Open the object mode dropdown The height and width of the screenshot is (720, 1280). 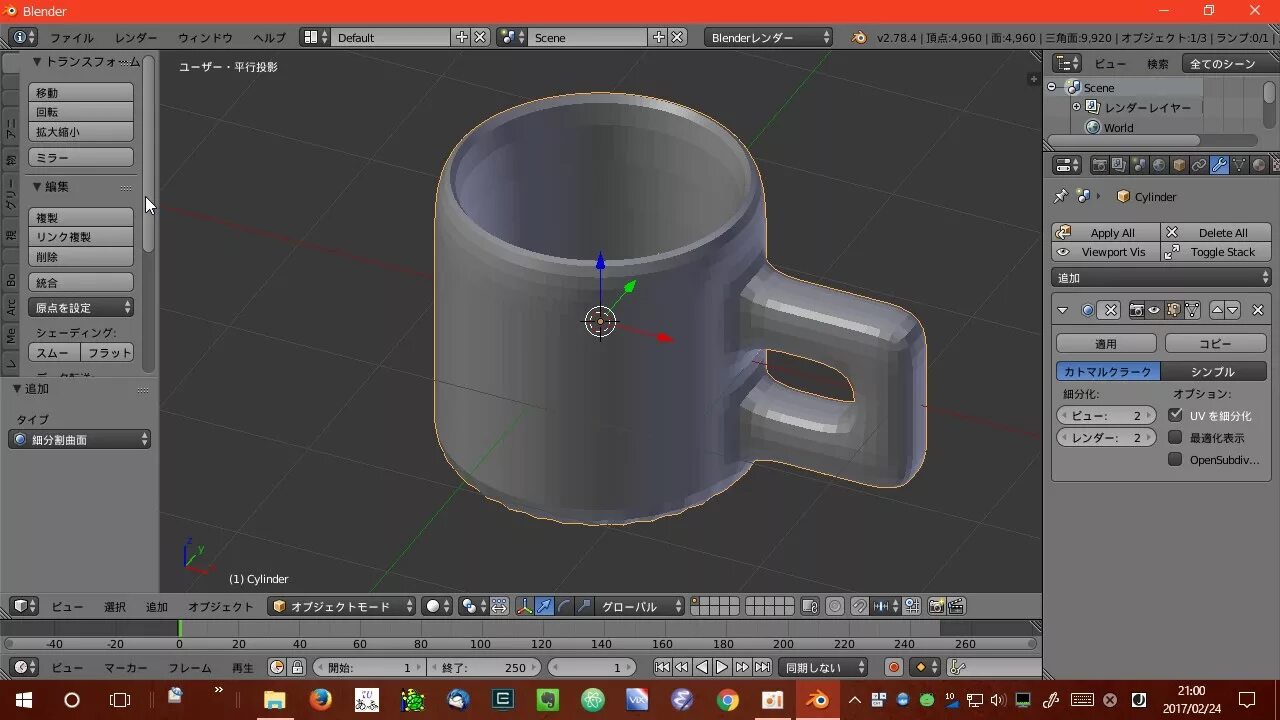coord(342,606)
